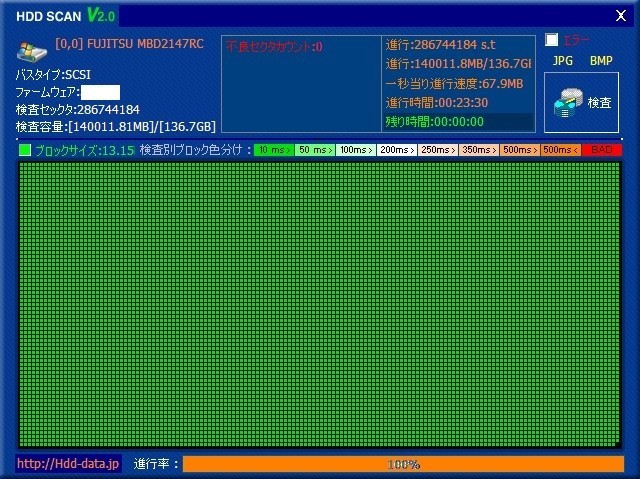
Task: Click the disk scan icon in 検査 button
Action: click(x=568, y=103)
